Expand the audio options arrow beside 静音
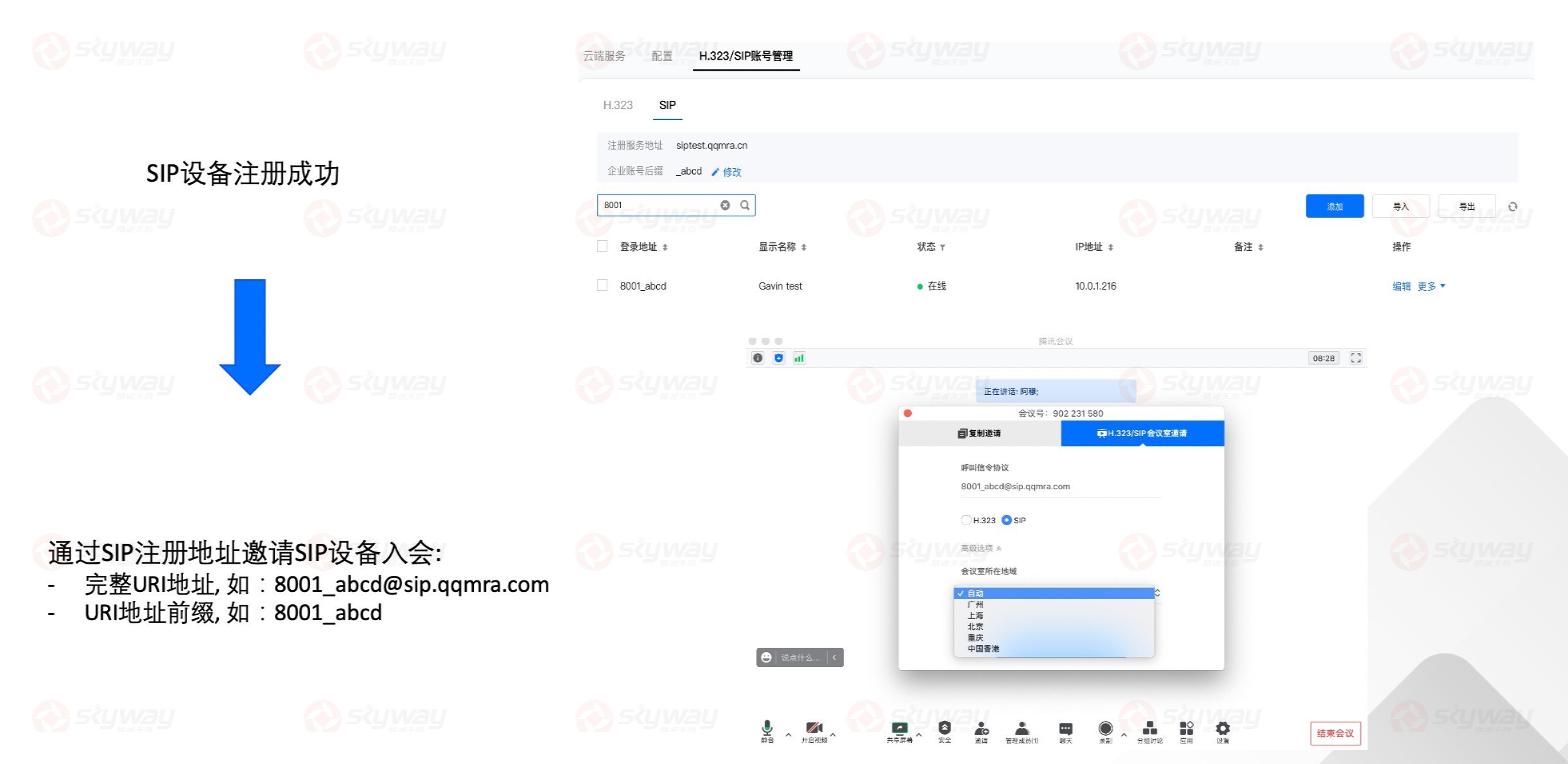 pyautogui.click(x=788, y=734)
